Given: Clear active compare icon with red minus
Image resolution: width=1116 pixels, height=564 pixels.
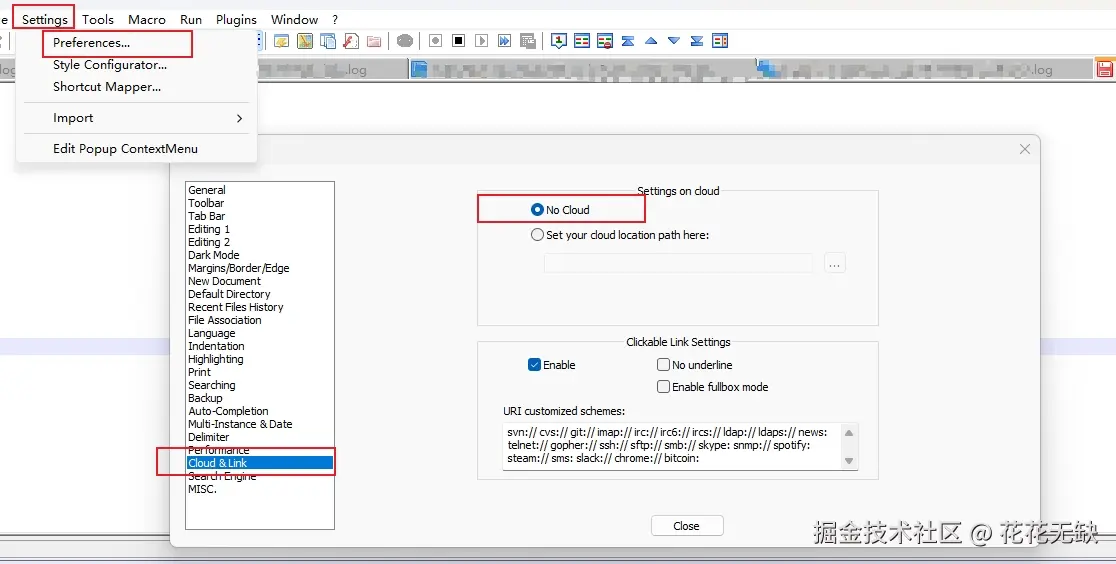Looking at the screenshot, I should point(605,41).
